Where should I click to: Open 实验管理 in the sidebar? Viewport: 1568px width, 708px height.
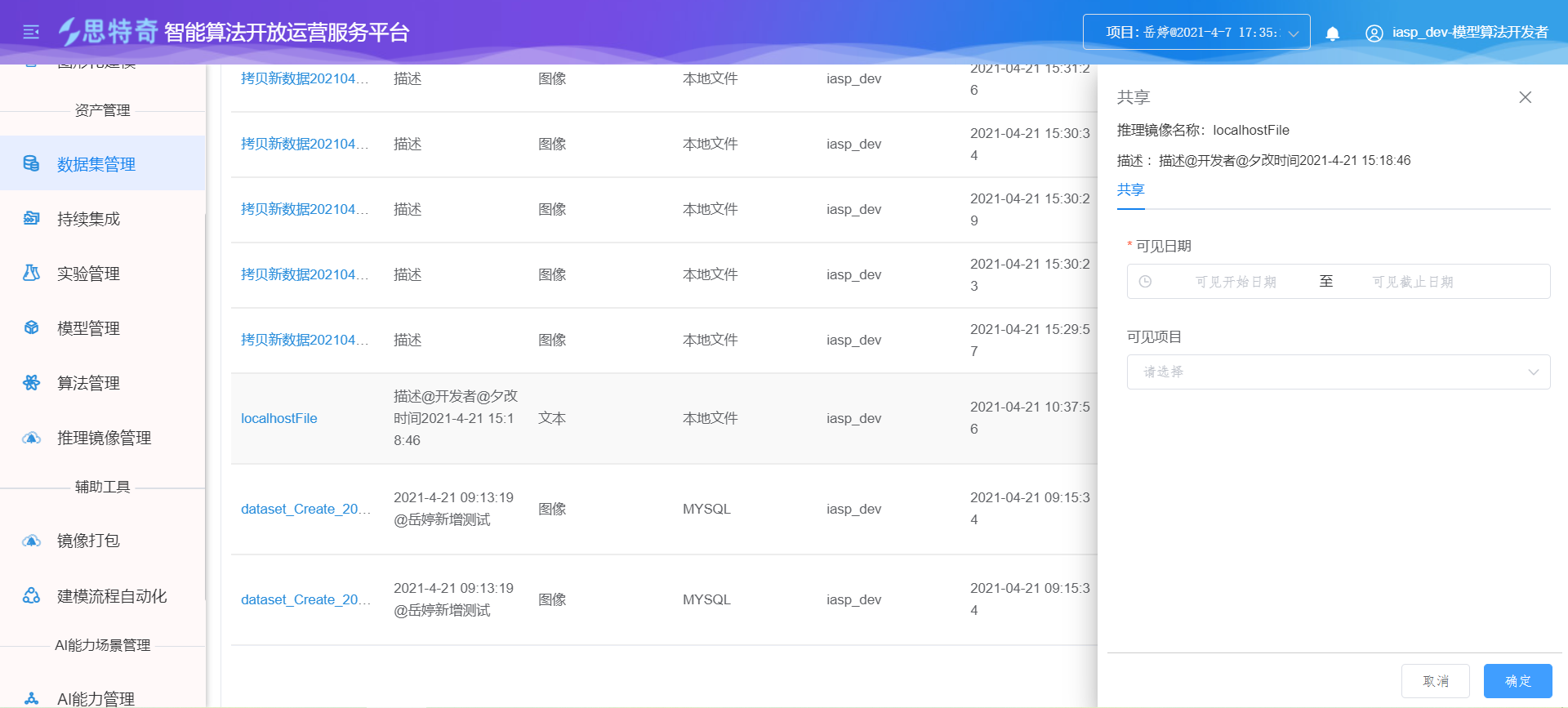click(102, 273)
